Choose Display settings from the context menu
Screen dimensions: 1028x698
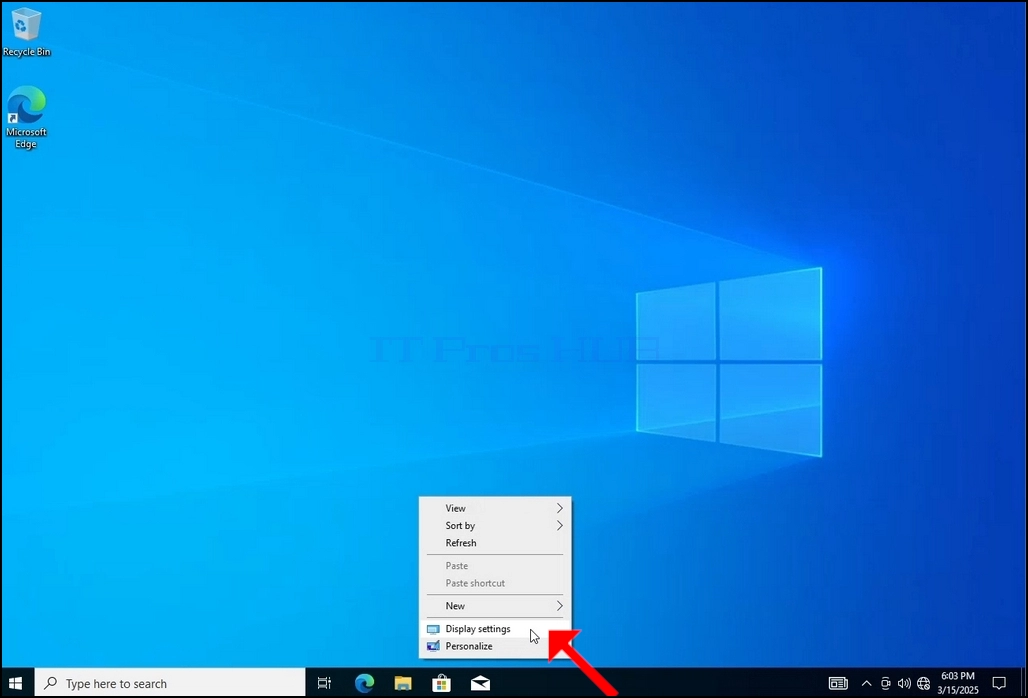coord(495,629)
